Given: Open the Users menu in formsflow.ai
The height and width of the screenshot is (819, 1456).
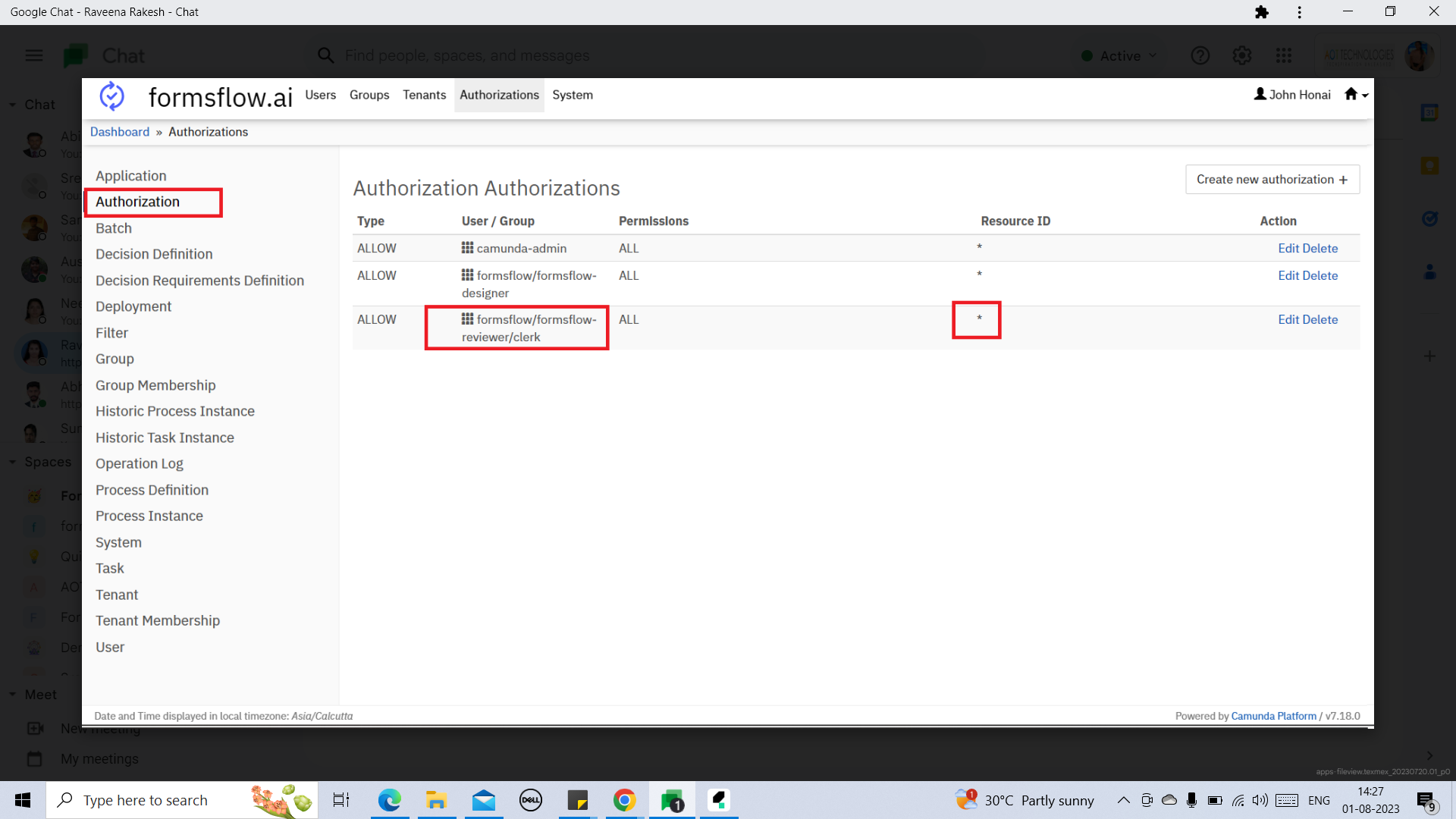Looking at the screenshot, I should click(320, 95).
